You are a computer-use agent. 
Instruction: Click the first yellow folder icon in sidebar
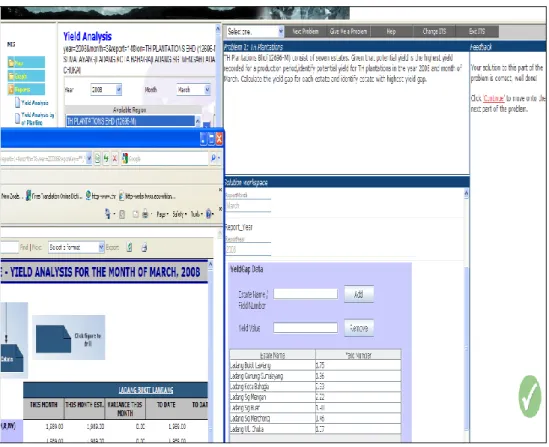pos(11,63)
